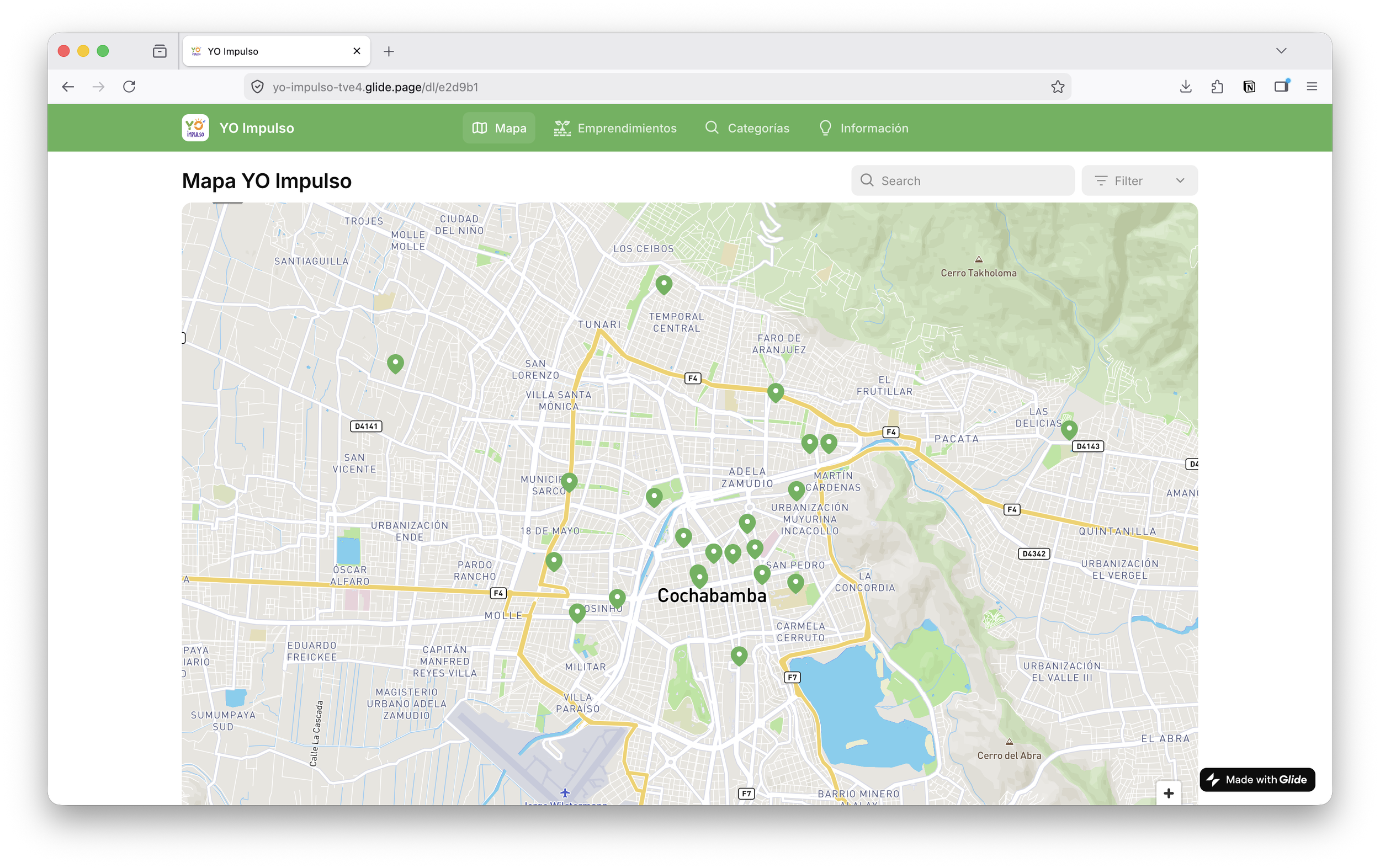This screenshot has height=868, width=1380.
Task: Select the pin below Faro de Aranjuez
Action: [x=776, y=392]
